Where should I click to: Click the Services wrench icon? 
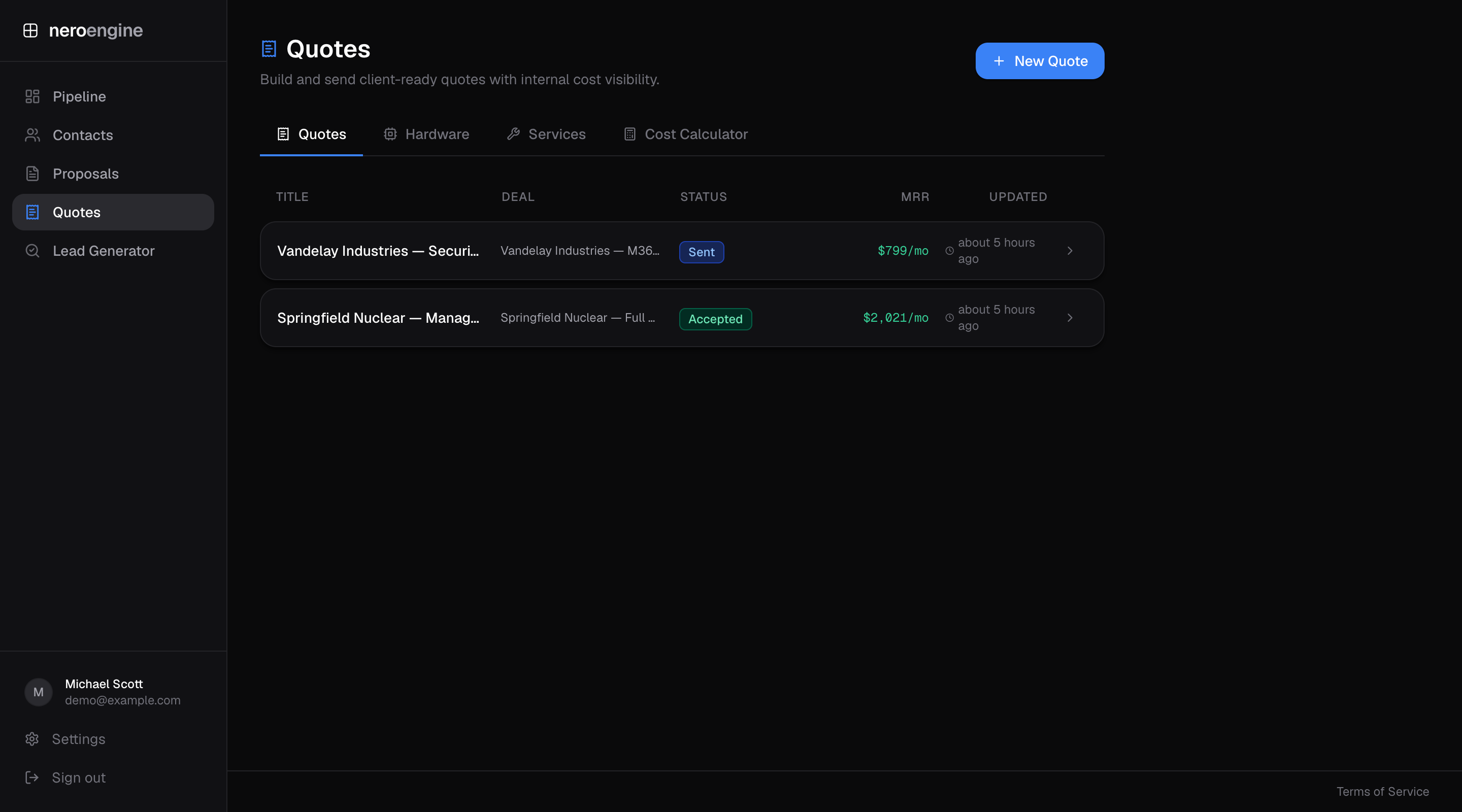513,134
